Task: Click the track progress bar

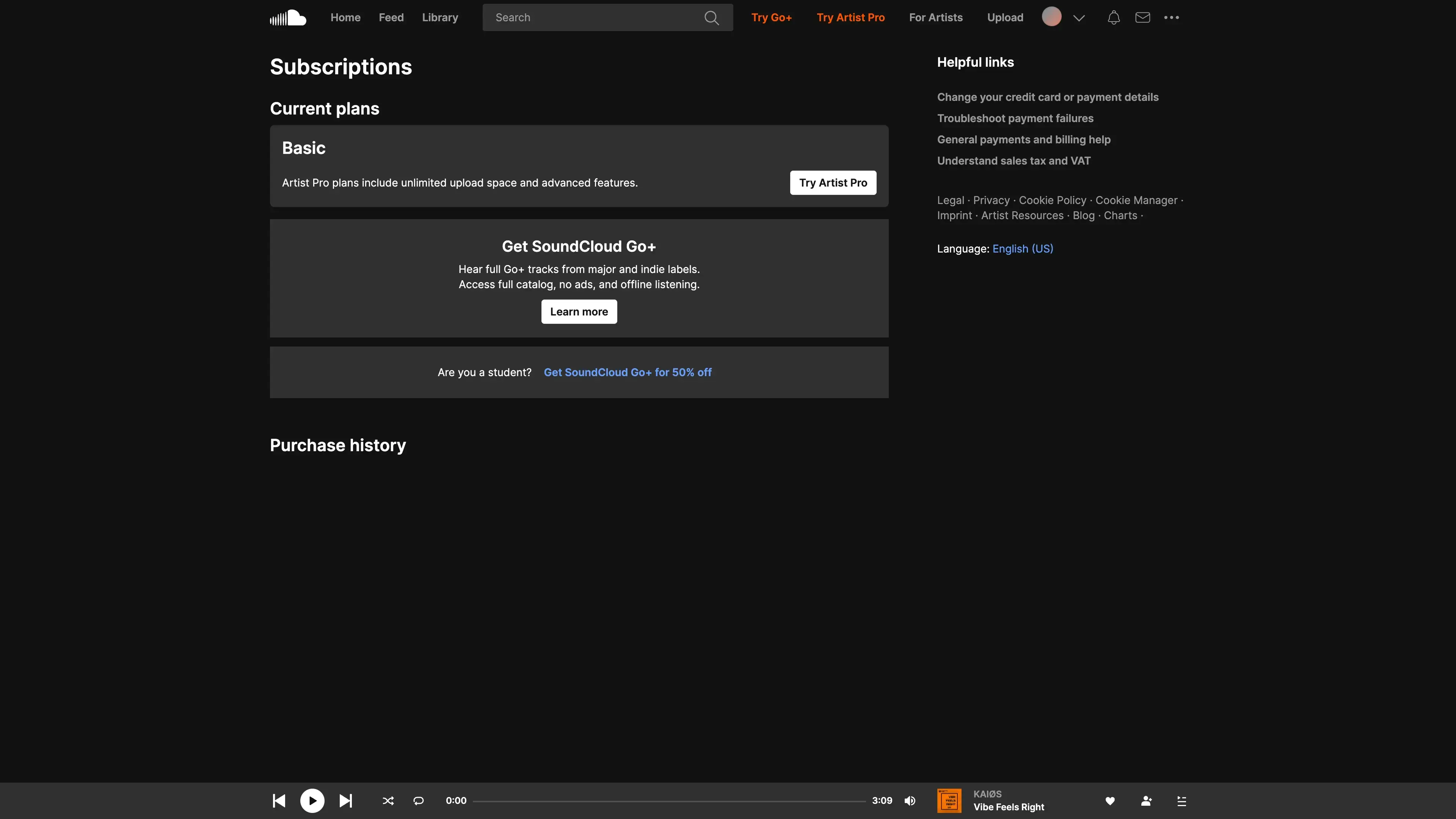Action: [668, 801]
